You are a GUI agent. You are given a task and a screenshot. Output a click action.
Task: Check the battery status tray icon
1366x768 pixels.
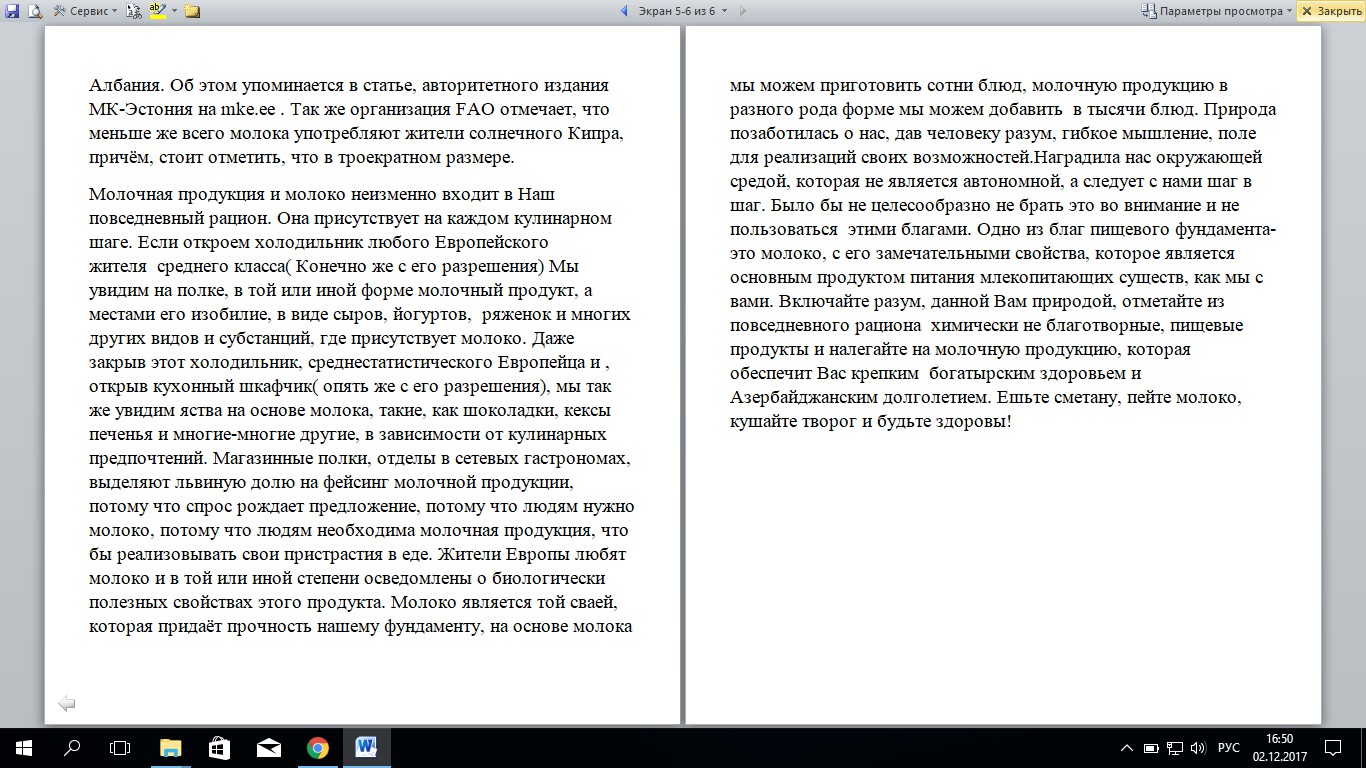1151,748
